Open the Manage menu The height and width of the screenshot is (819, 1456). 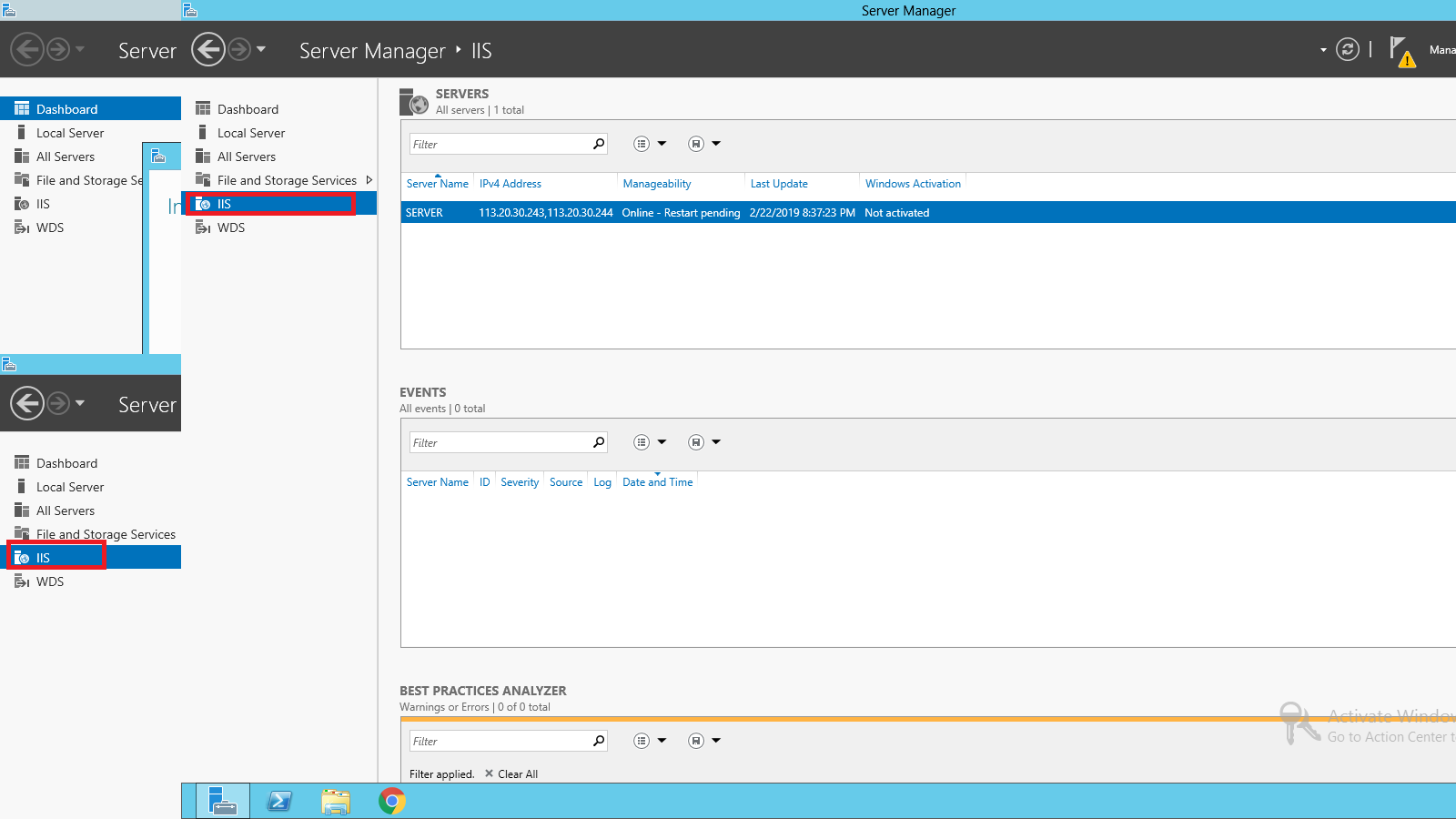click(1441, 50)
